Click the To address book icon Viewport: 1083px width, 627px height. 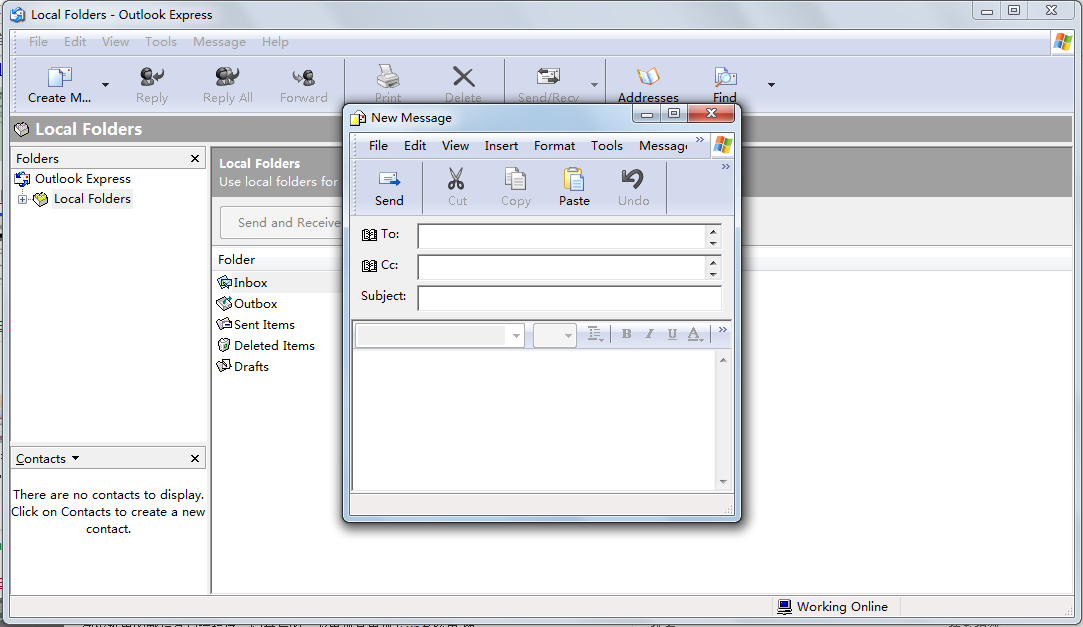(370, 235)
